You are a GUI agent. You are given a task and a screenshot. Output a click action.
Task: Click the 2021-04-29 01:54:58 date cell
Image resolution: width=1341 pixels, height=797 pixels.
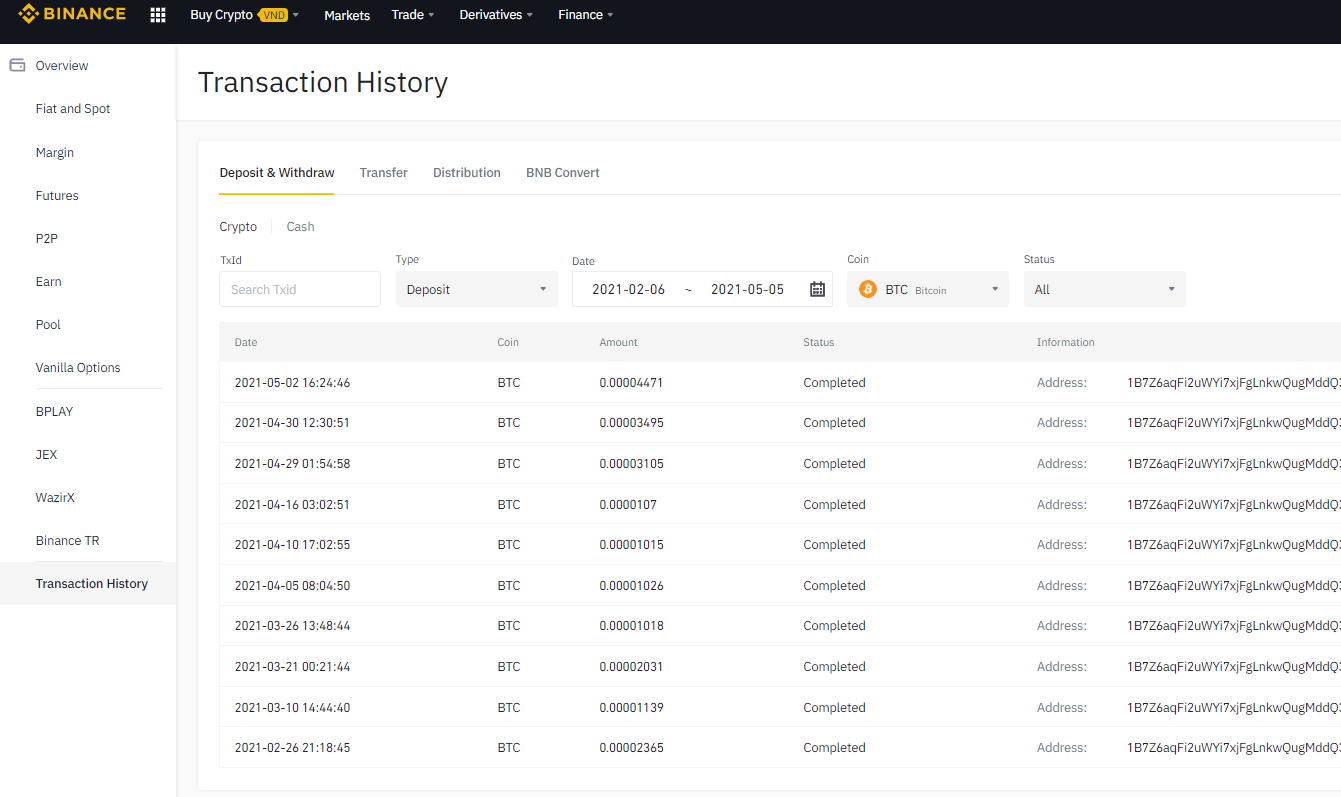pyautogui.click(x=293, y=464)
